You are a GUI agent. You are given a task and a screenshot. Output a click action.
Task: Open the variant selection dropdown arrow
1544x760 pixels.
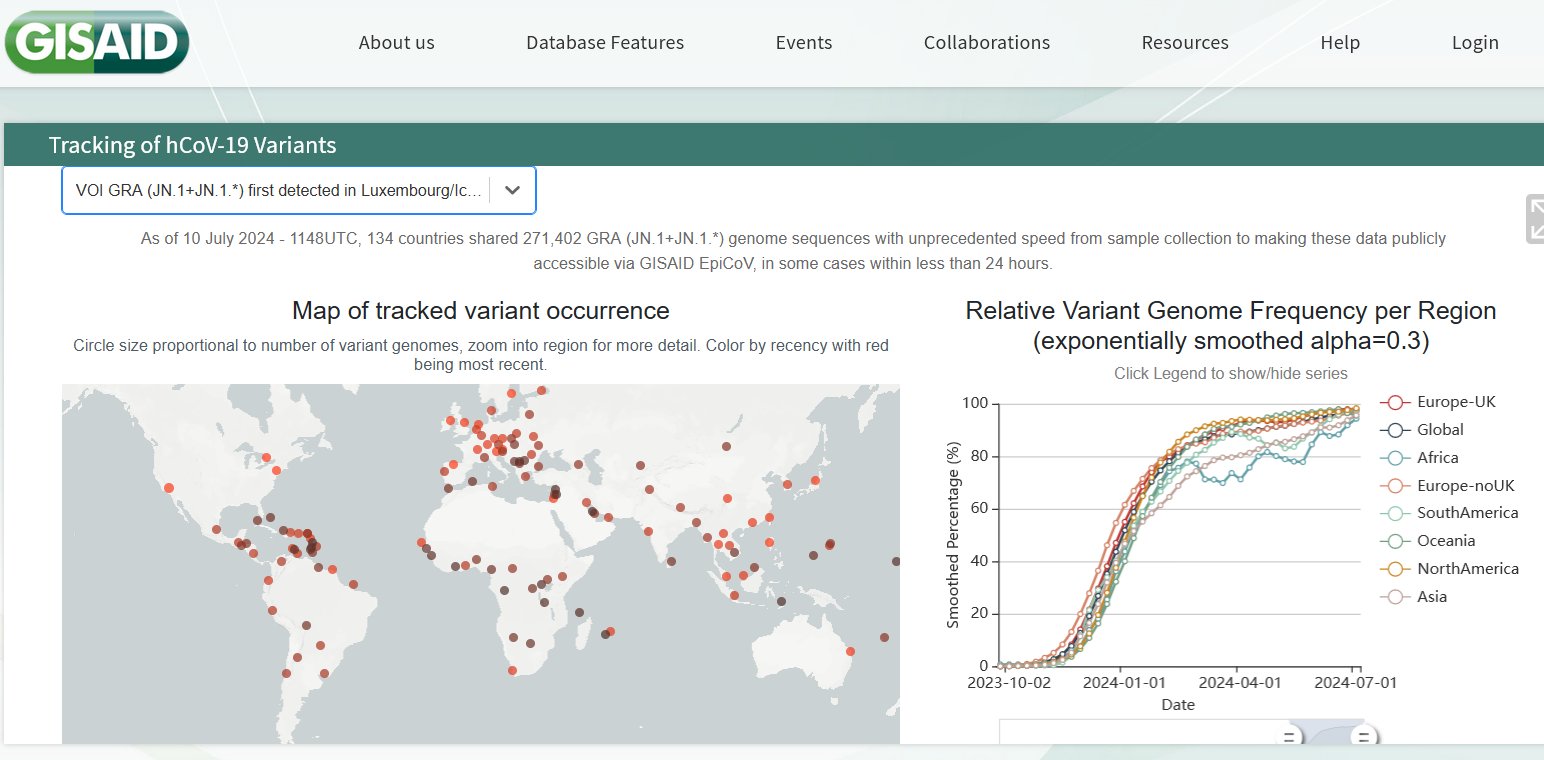coord(512,190)
